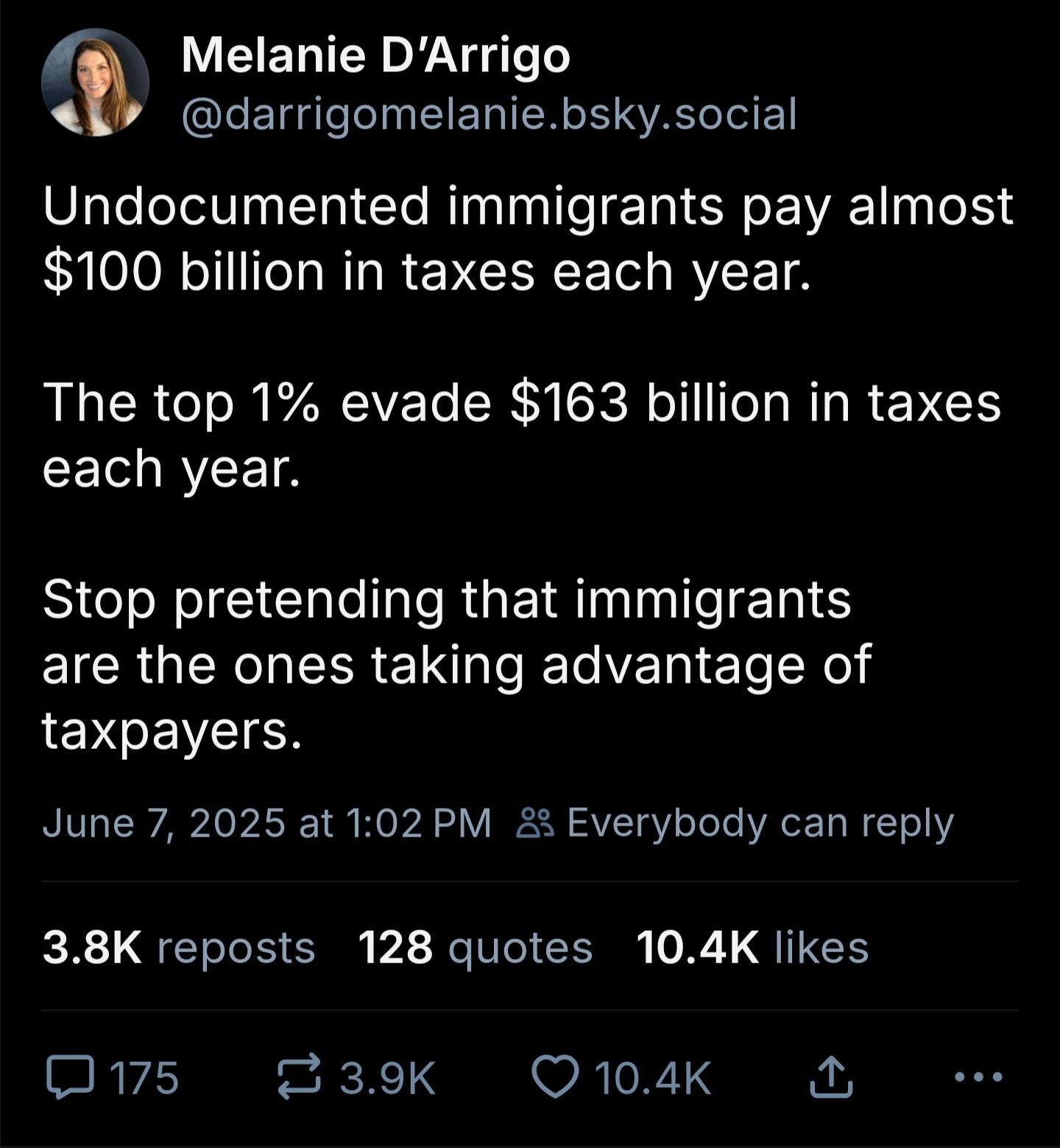Open Melanie D'Arrigo's profile picture

[x=95, y=82]
